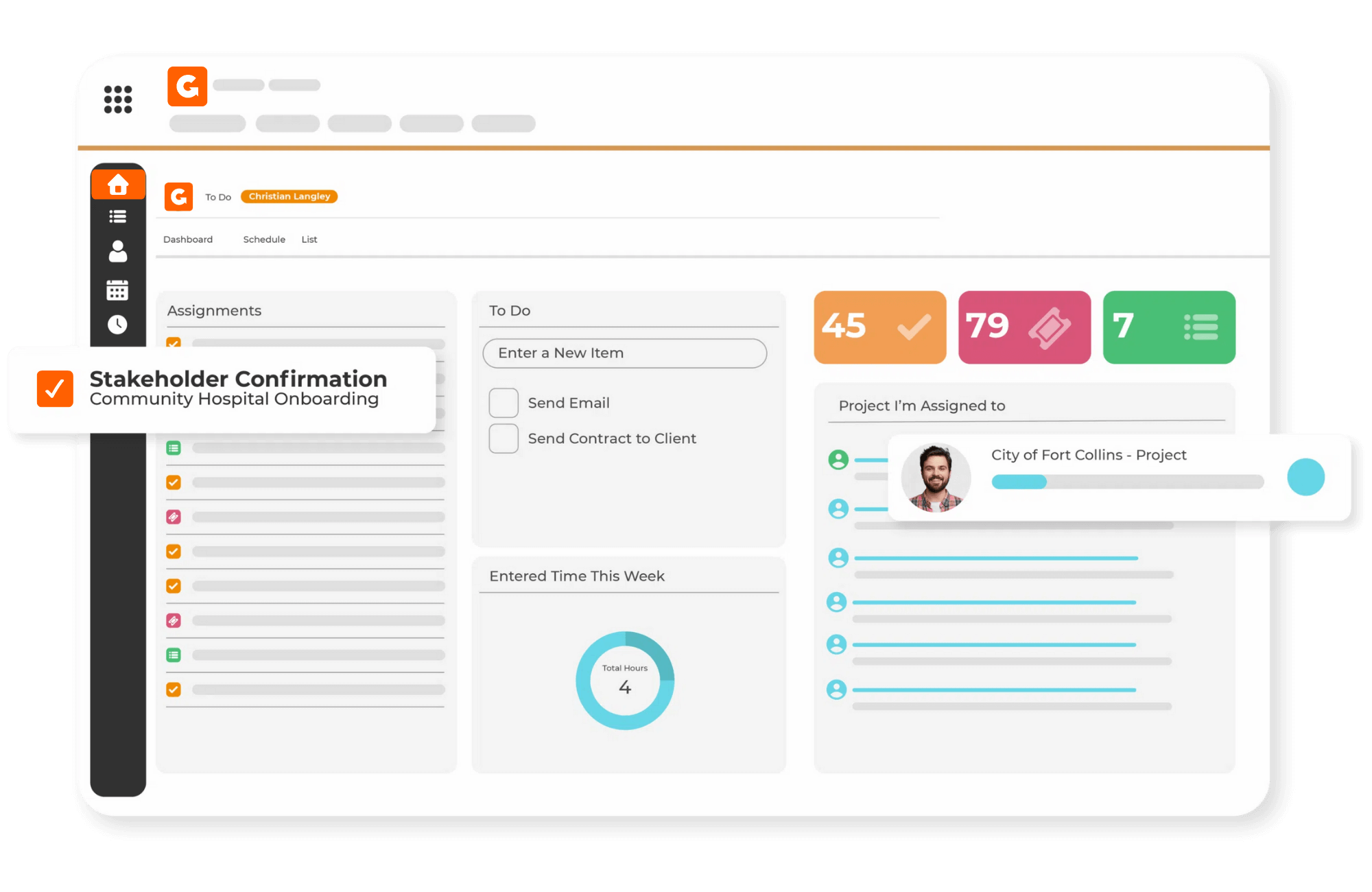Screen dimensions: 1372x892
Task: Open the clock time icon in sidebar
Action: point(117,325)
